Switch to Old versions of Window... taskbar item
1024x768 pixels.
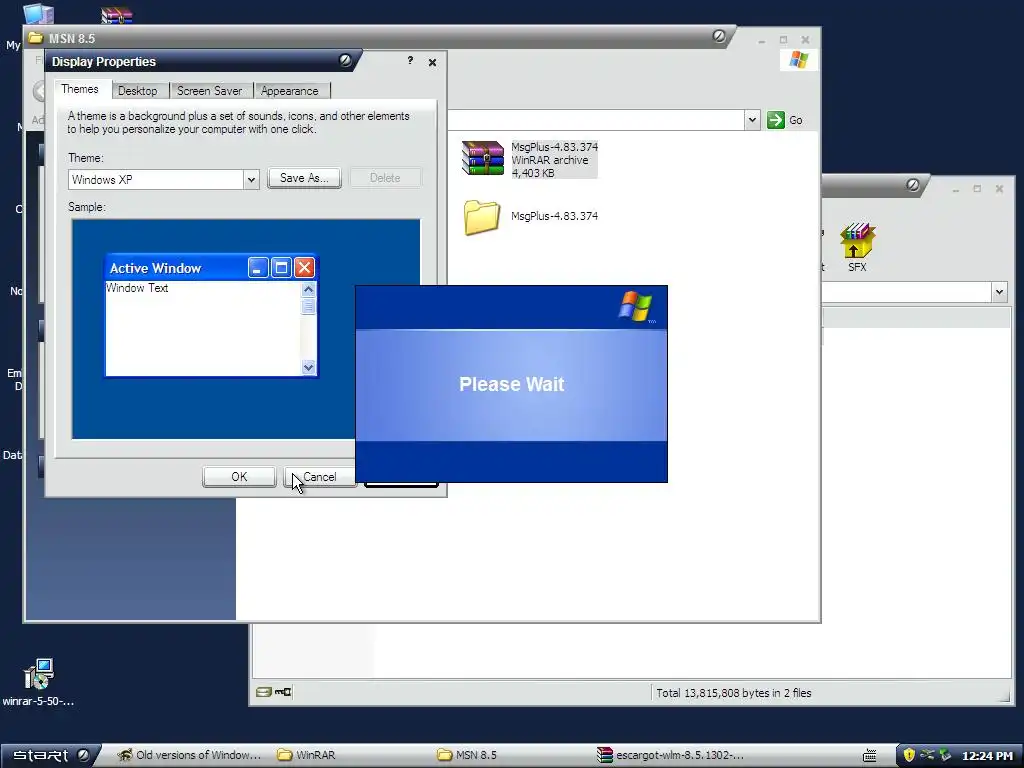click(x=189, y=755)
